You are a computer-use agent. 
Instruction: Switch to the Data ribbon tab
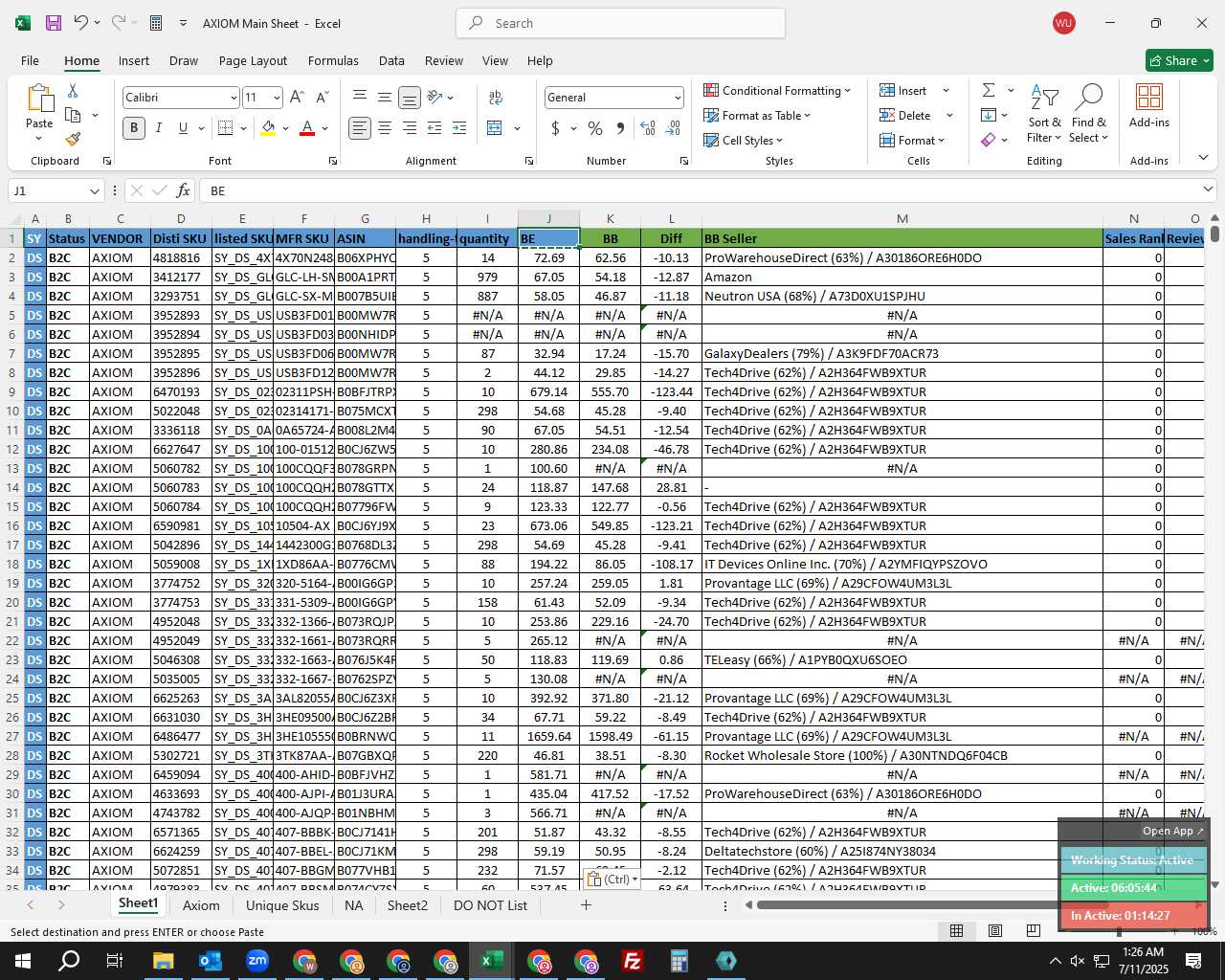391,60
